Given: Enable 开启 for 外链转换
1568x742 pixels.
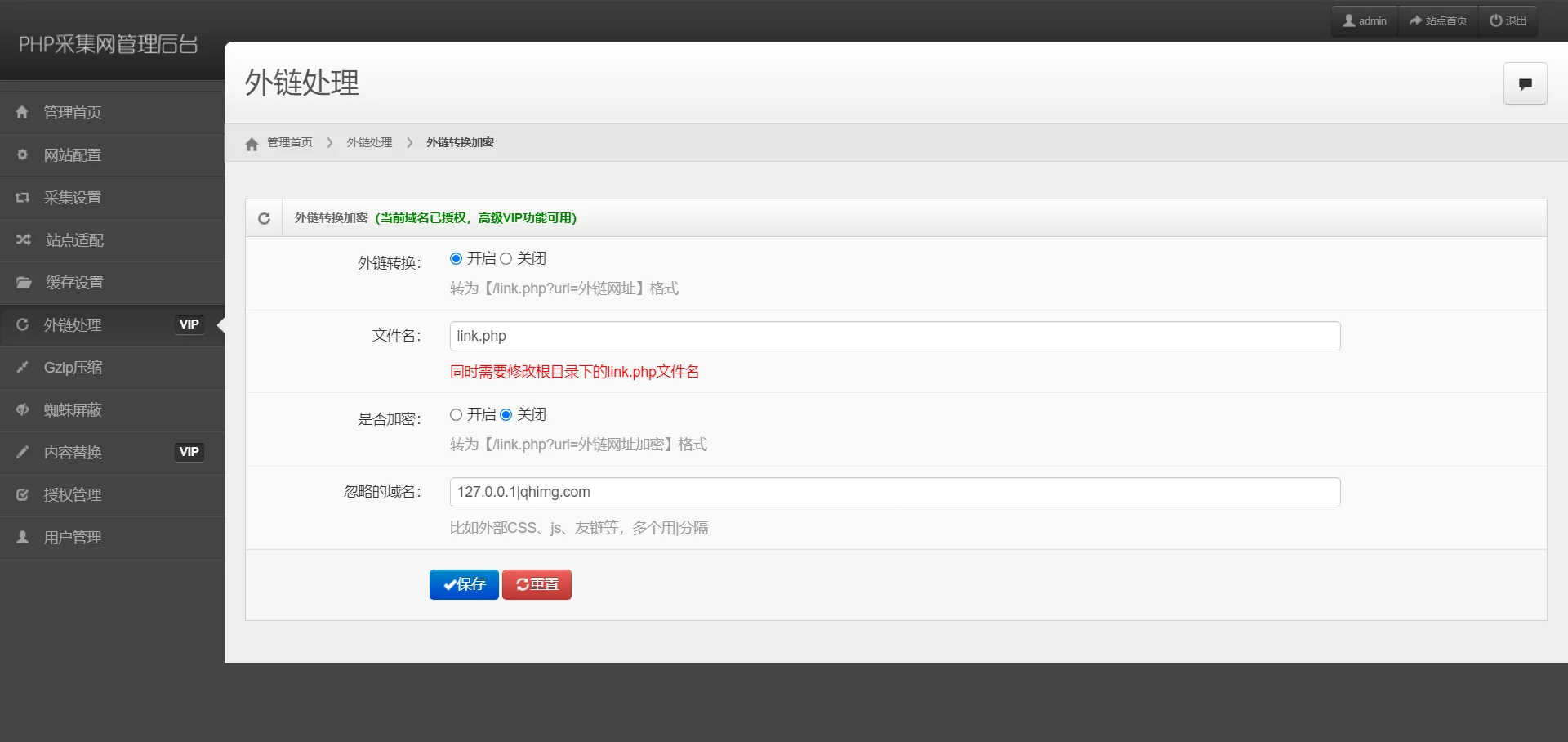Looking at the screenshot, I should (456, 258).
